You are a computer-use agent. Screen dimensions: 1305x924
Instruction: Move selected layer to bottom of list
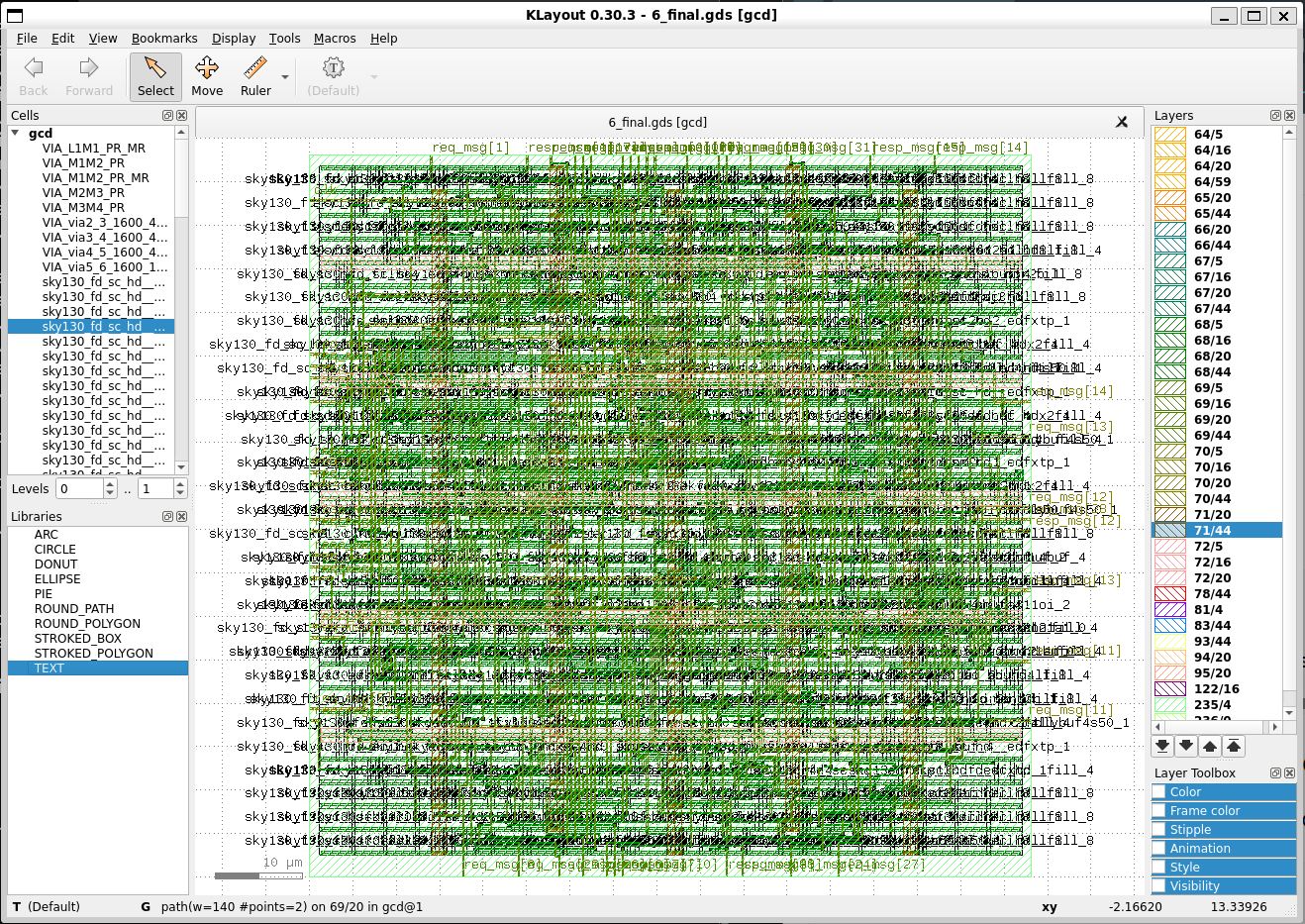(x=1162, y=746)
